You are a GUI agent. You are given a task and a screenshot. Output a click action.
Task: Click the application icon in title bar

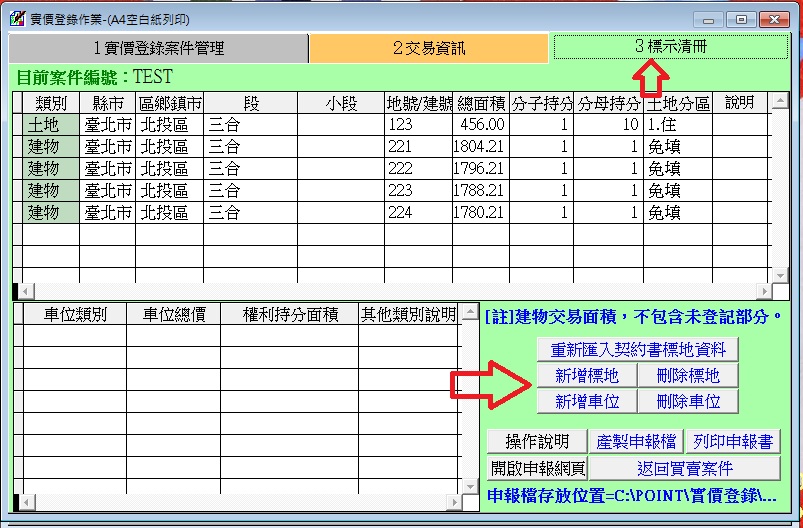pyautogui.click(x=15, y=18)
